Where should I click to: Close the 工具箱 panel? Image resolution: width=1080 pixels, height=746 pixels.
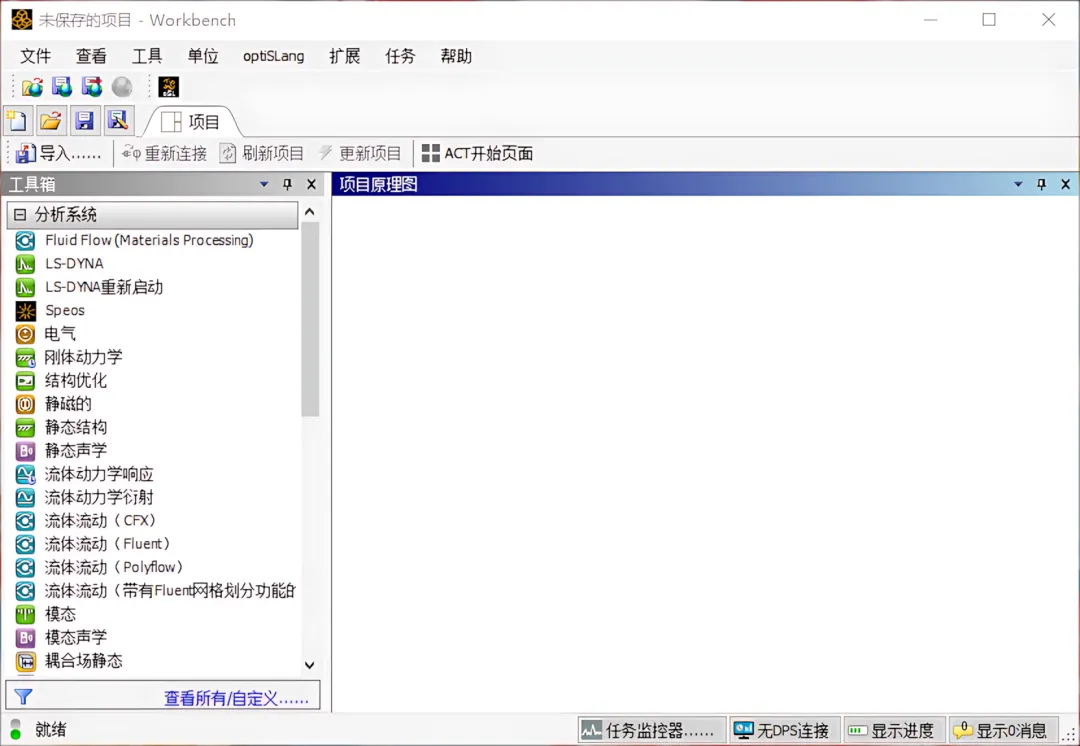[x=311, y=184]
